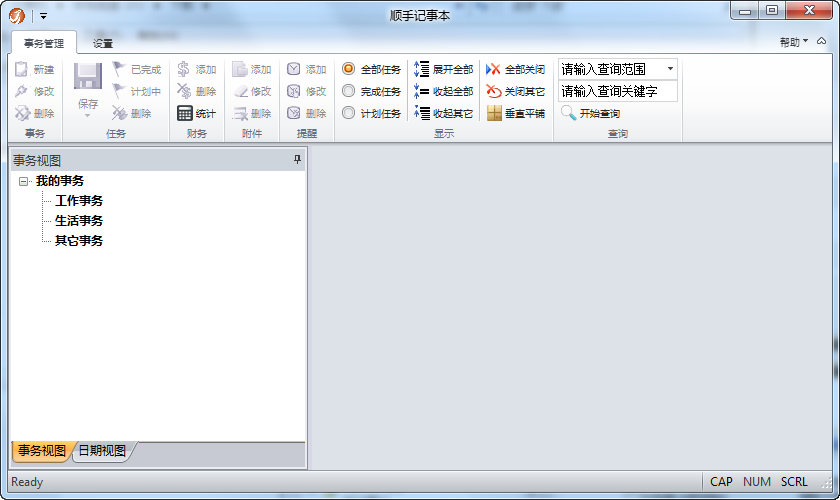Viewport: 840px width, 500px height.
Task: Pin the 事务视图 panel with pushpin
Action: click(x=297, y=159)
